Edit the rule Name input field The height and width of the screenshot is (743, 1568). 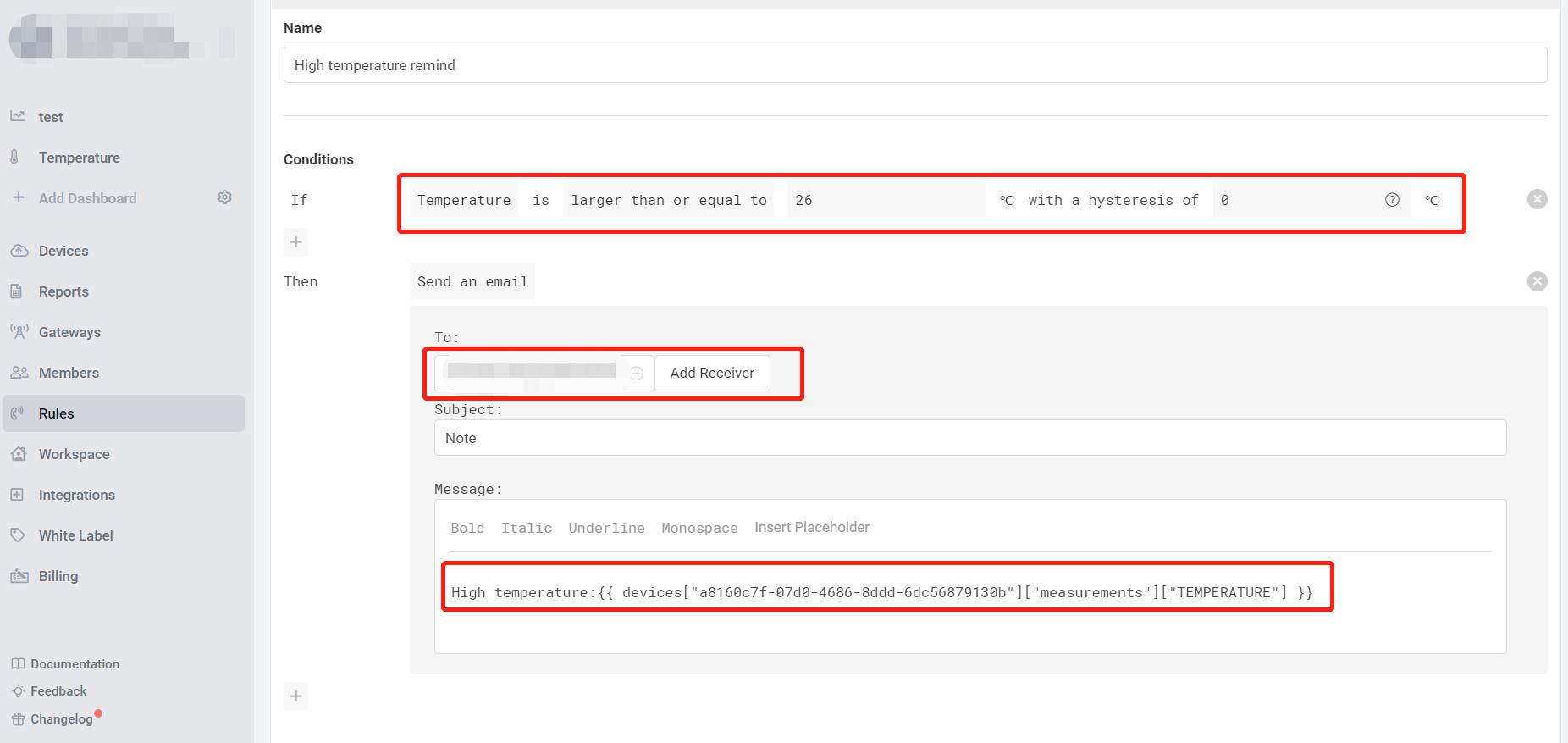coord(914,65)
